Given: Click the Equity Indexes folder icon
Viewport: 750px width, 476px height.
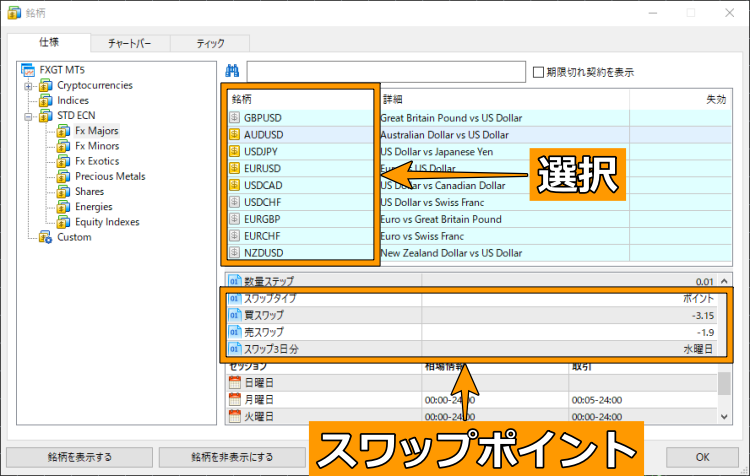Looking at the screenshot, I should tap(63, 222).
